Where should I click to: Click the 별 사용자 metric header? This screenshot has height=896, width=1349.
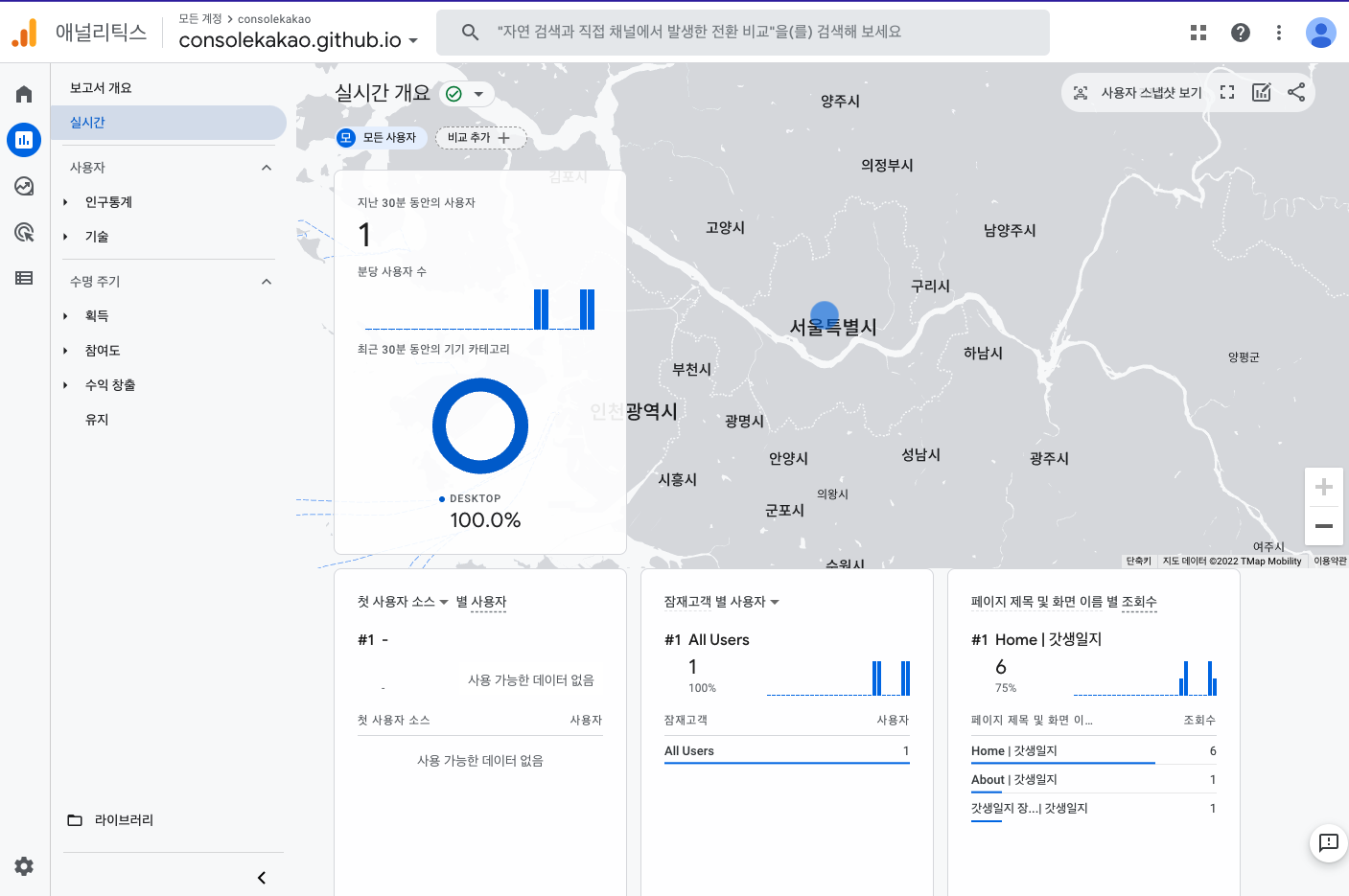(x=480, y=602)
